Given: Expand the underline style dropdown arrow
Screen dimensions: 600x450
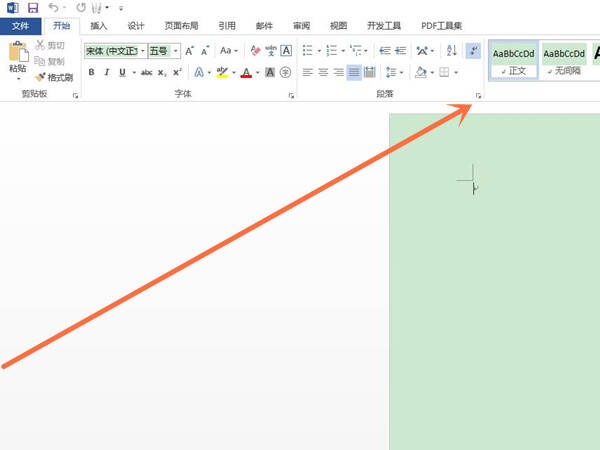Looking at the screenshot, I should (x=134, y=72).
